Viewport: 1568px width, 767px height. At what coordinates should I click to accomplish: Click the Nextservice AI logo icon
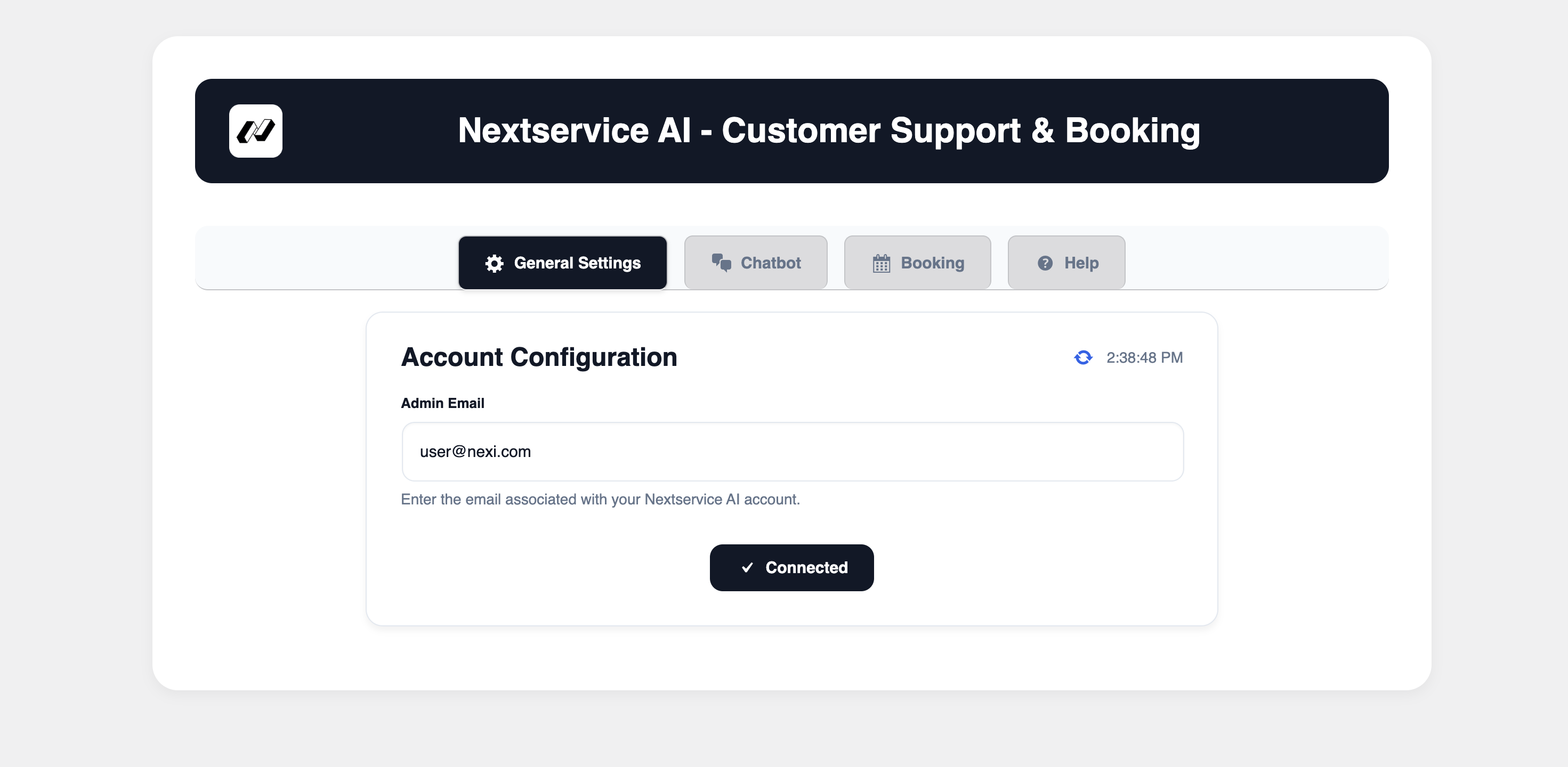pos(256,131)
